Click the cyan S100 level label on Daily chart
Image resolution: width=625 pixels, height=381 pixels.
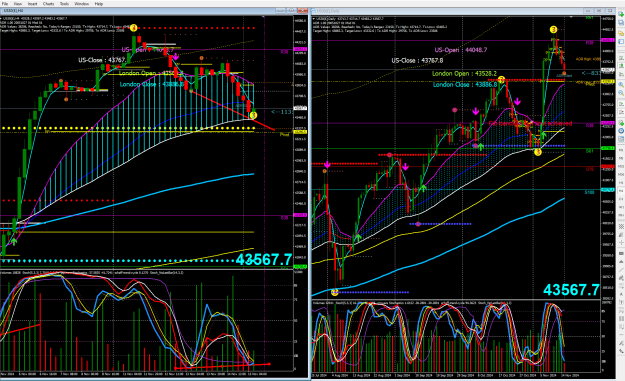[590, 192]
